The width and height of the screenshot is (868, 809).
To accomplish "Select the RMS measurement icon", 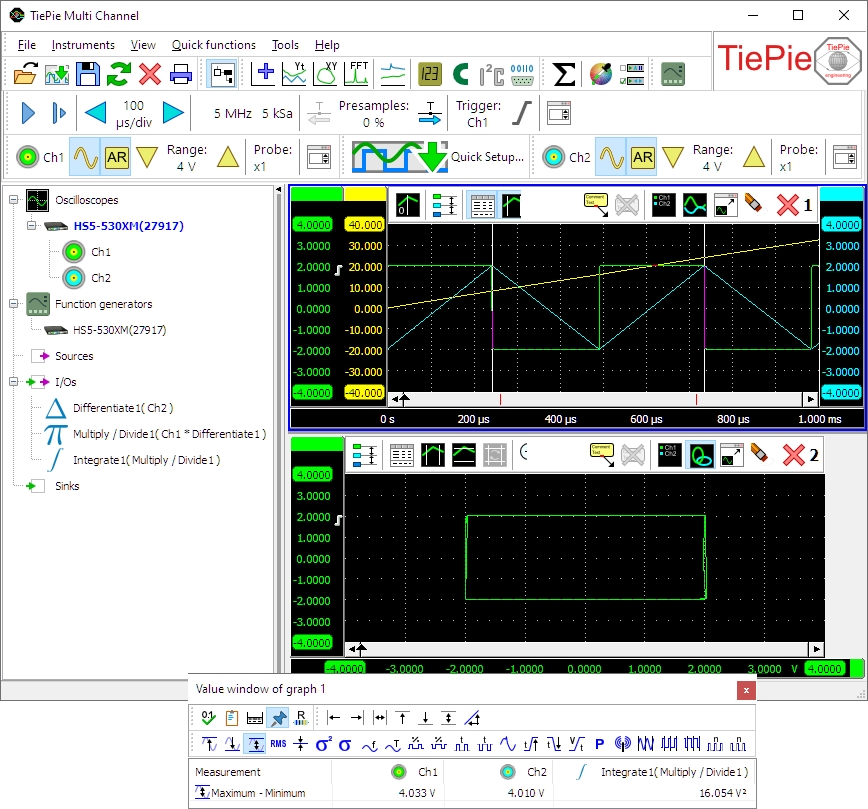I will (278, 743).
